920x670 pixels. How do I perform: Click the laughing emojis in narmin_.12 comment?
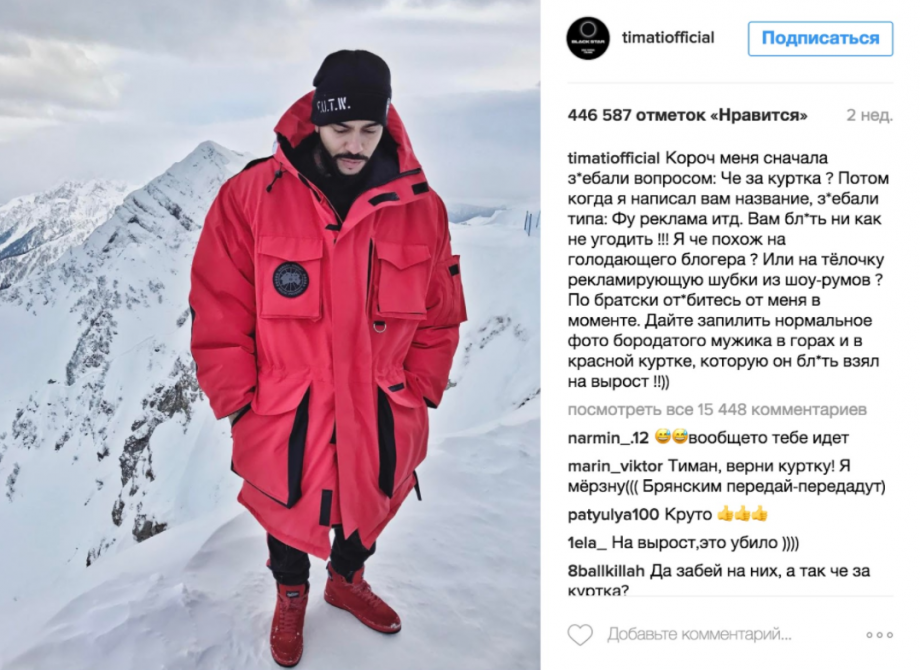click(x=671, y=437)
